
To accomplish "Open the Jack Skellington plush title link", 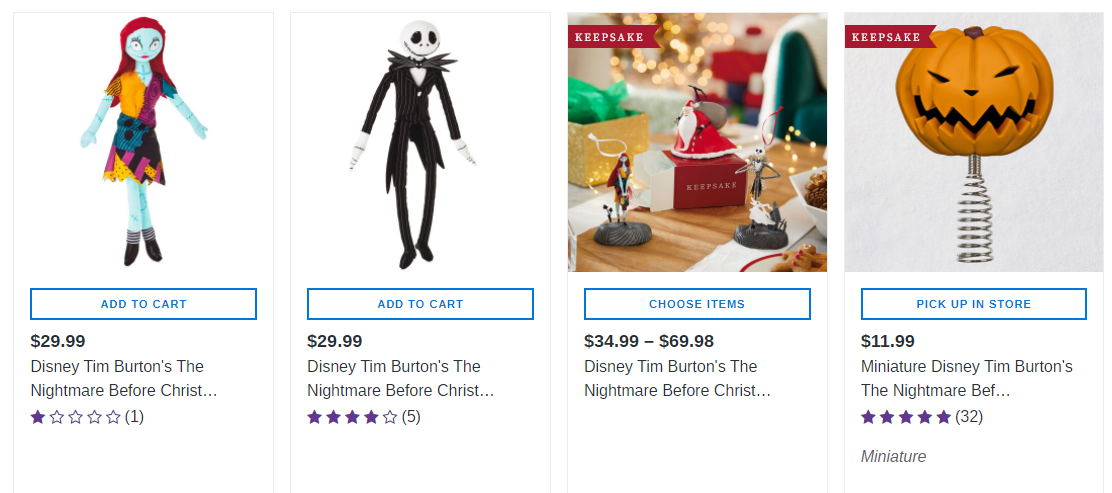I will (x=400, y=378).
